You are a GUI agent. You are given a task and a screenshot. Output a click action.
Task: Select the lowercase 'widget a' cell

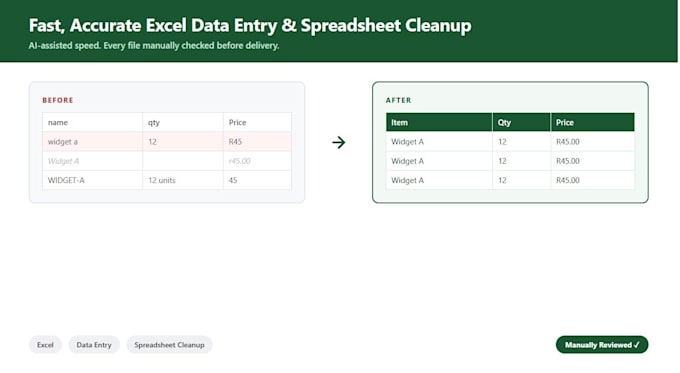[92, 142]
